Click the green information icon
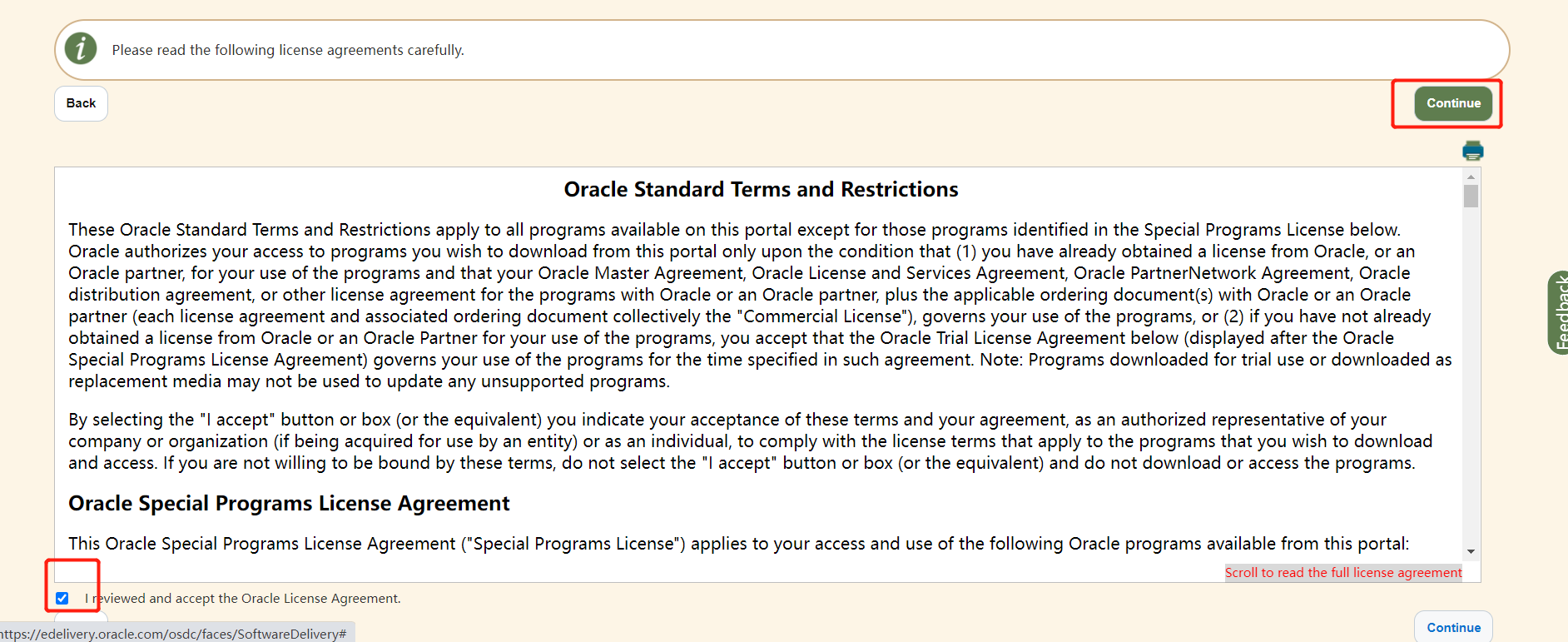The image size is (1568, 642). coord(81,49)
